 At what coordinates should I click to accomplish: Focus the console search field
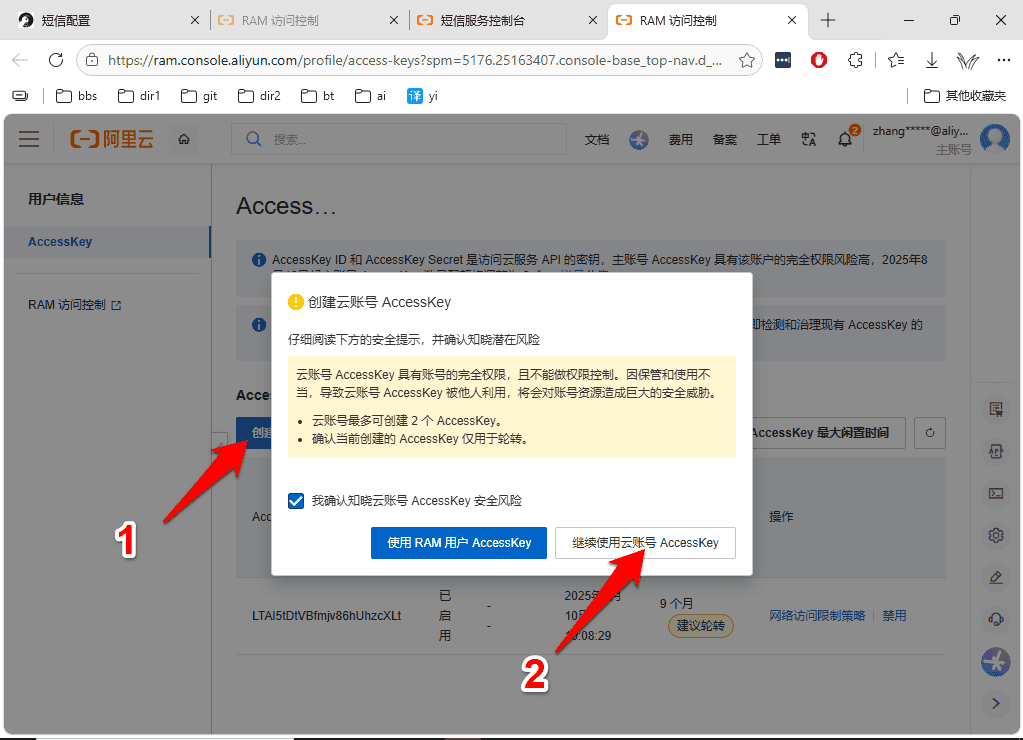coord(399,139)
